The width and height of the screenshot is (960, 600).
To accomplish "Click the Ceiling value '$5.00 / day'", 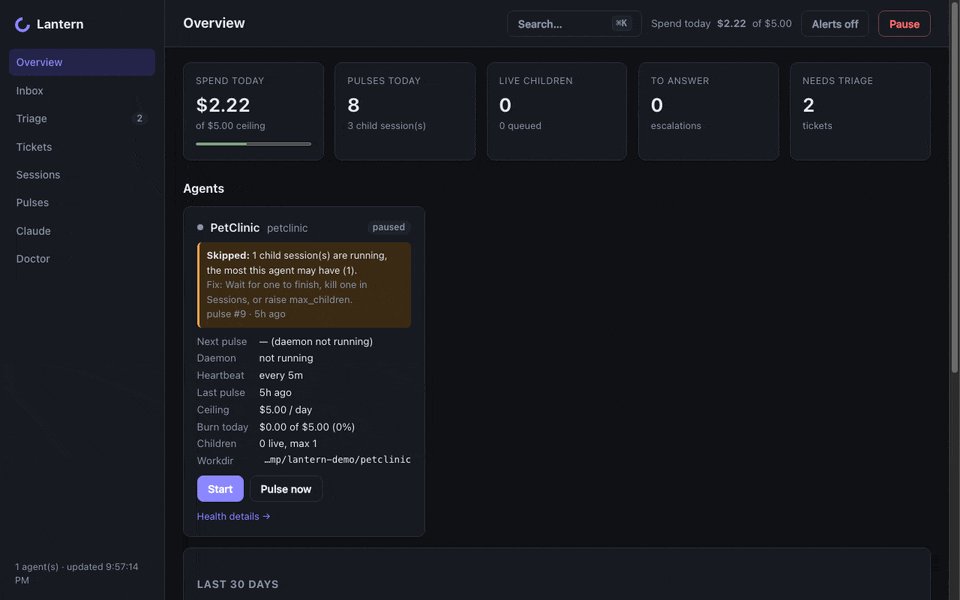I will (286, 410).
